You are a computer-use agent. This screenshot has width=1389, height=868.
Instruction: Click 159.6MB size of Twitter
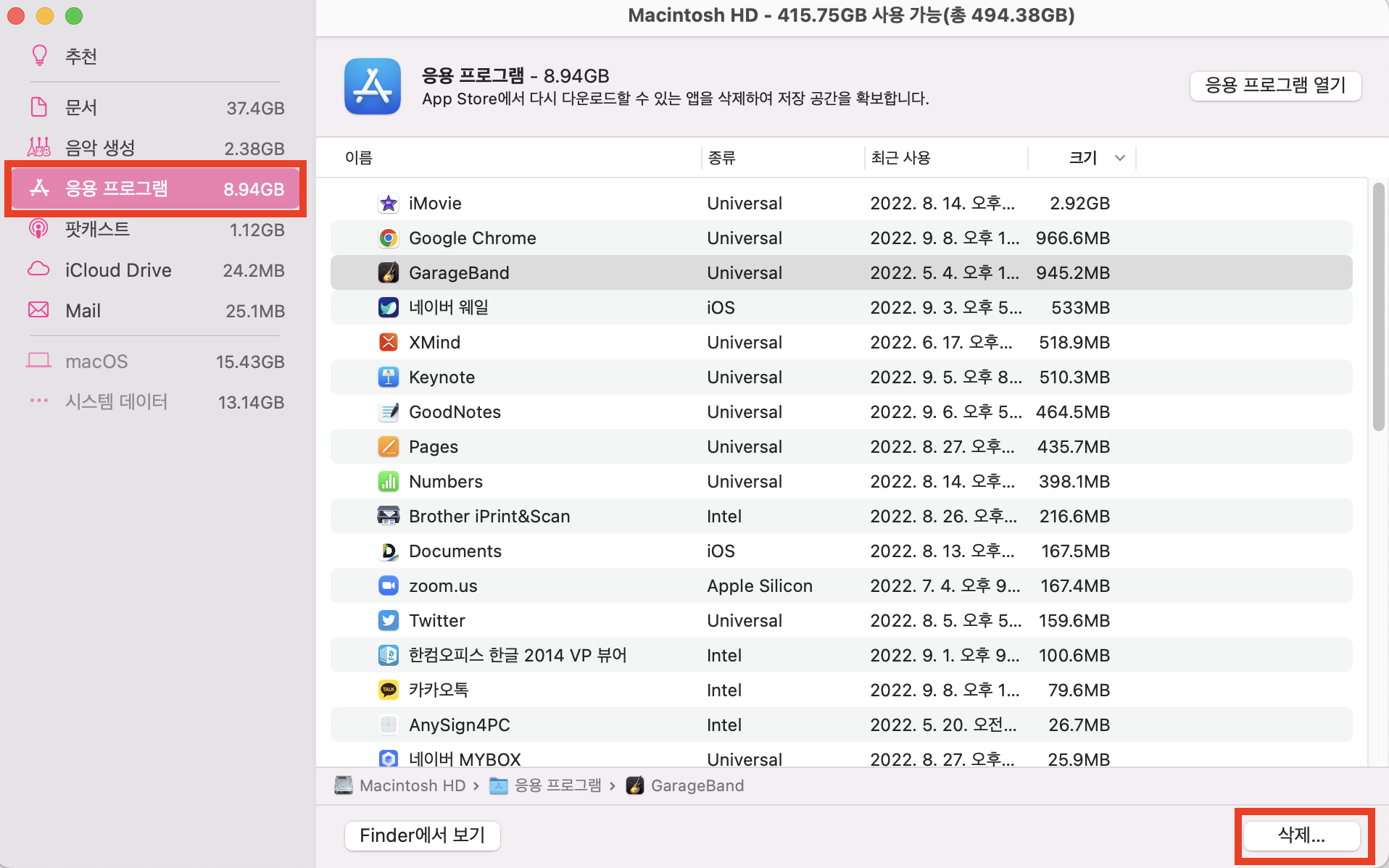[1074, 621]
